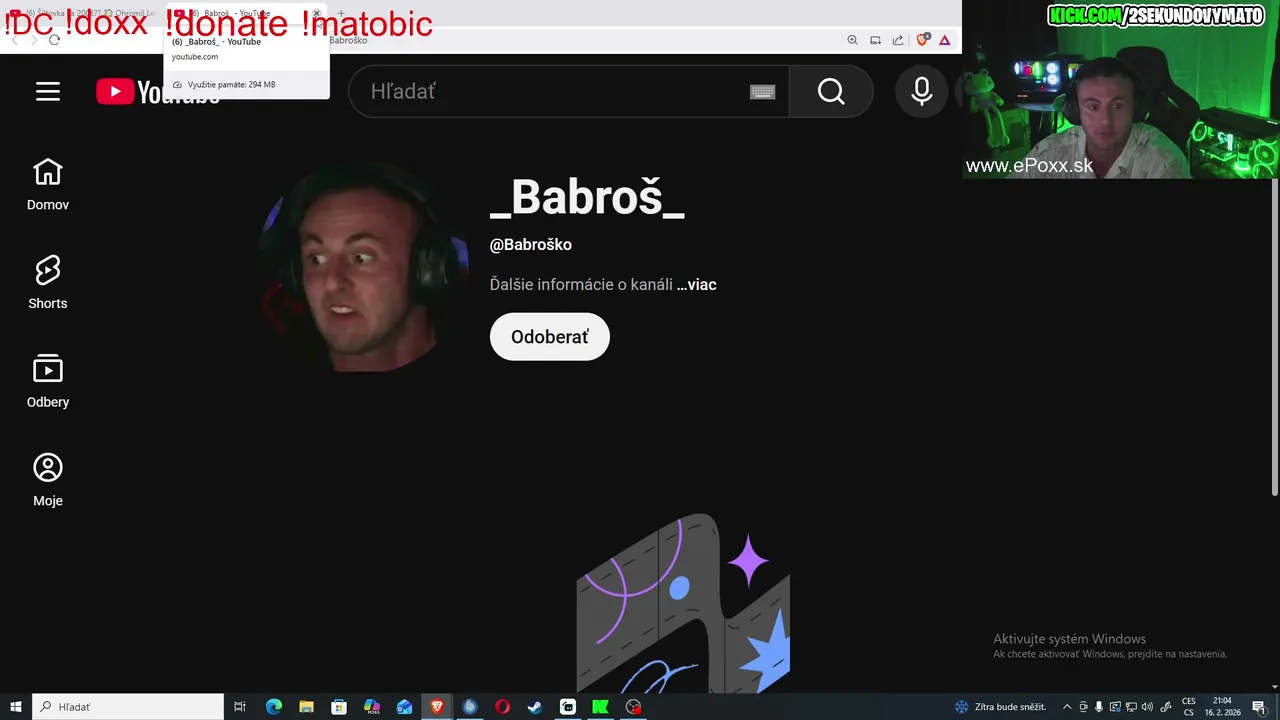Open the green Kick app on taskbar
This screenshot has height=720, width=1280.
600,707
